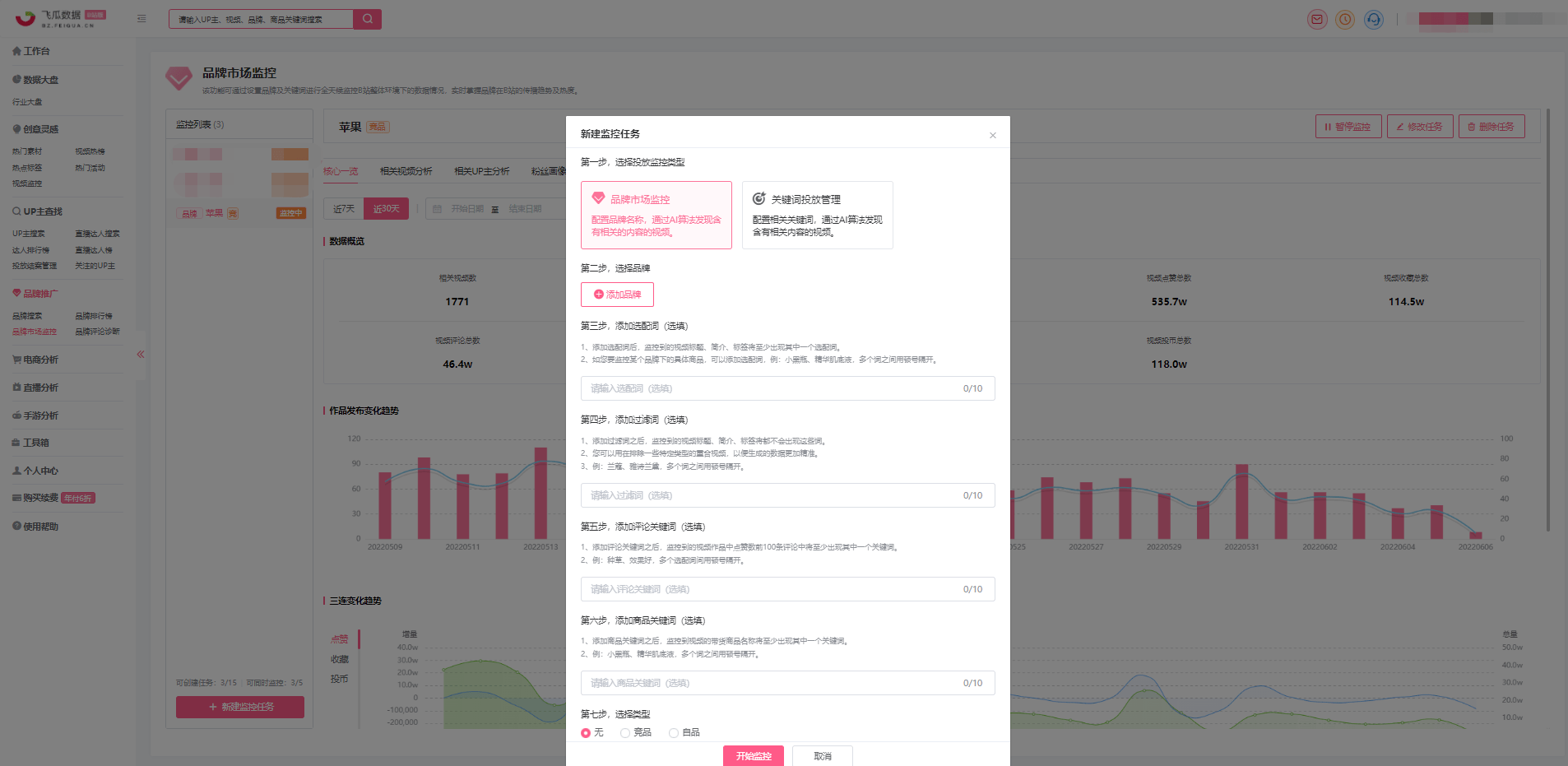
Task: Open the 开始日期 date picker
Action: [467, 209]
